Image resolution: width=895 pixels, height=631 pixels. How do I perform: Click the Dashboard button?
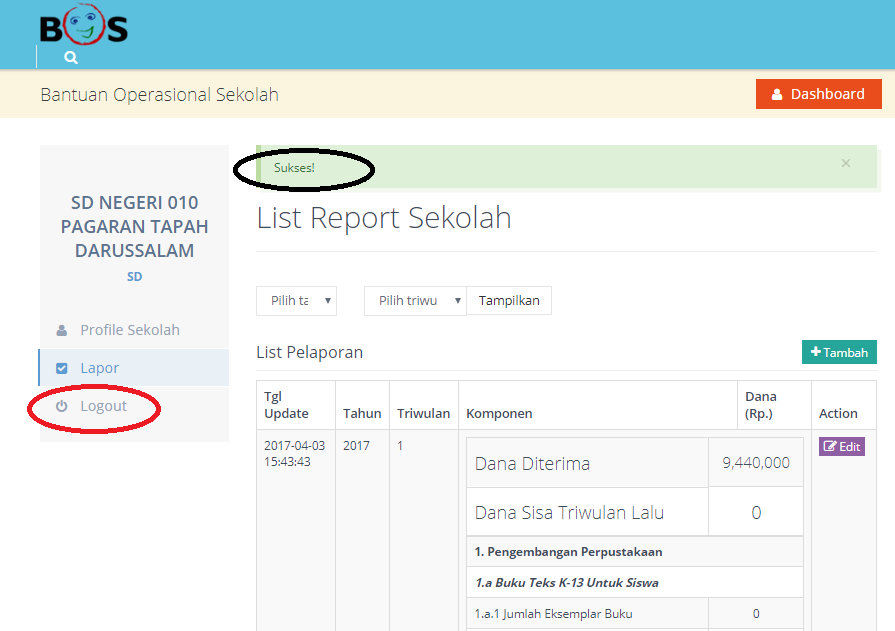(818, 93)
